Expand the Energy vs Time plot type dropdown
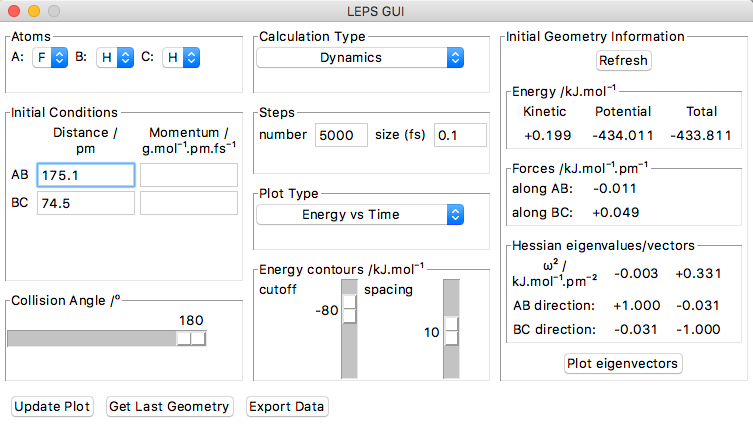This screenshot has height=428, width=753. 360,214
